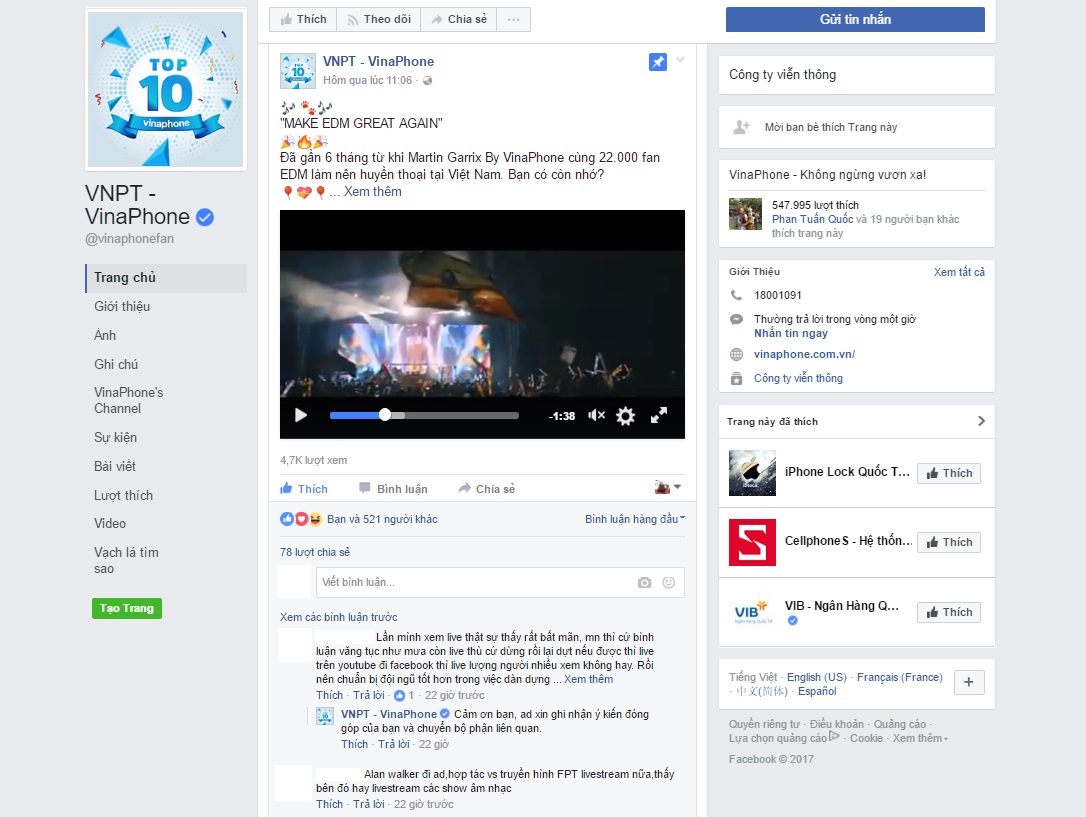Open Giới thiệu sidebar tab
The width and height of the screenshot is (1086, 817).
click(x=122, y=307)
